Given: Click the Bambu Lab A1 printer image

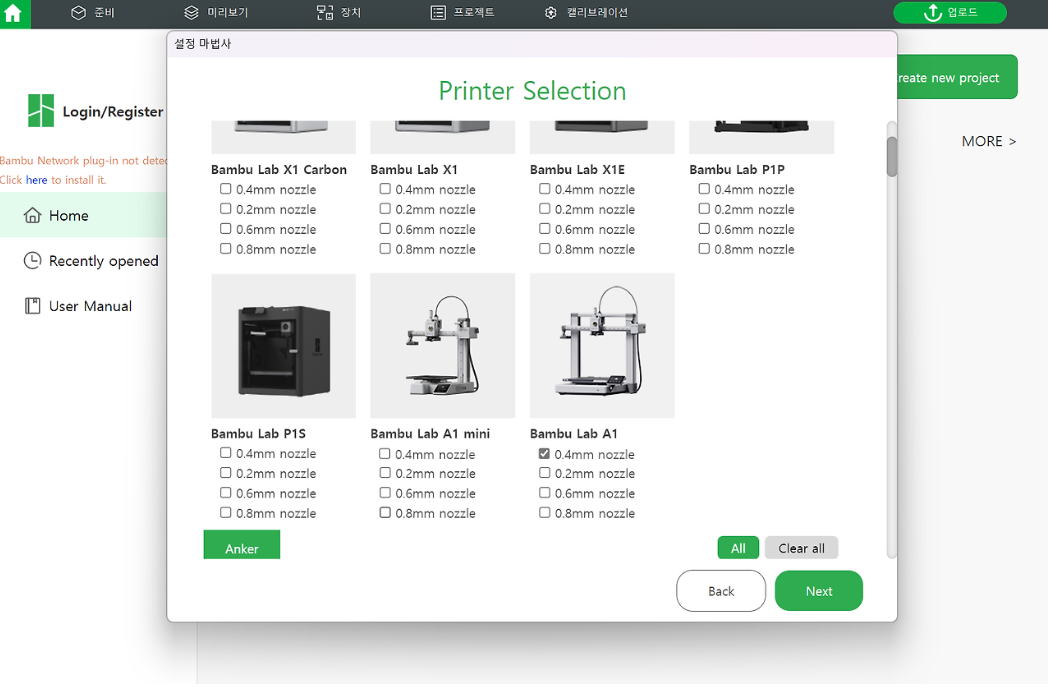Looking at the screenshot, I should (x=602, y=346).
